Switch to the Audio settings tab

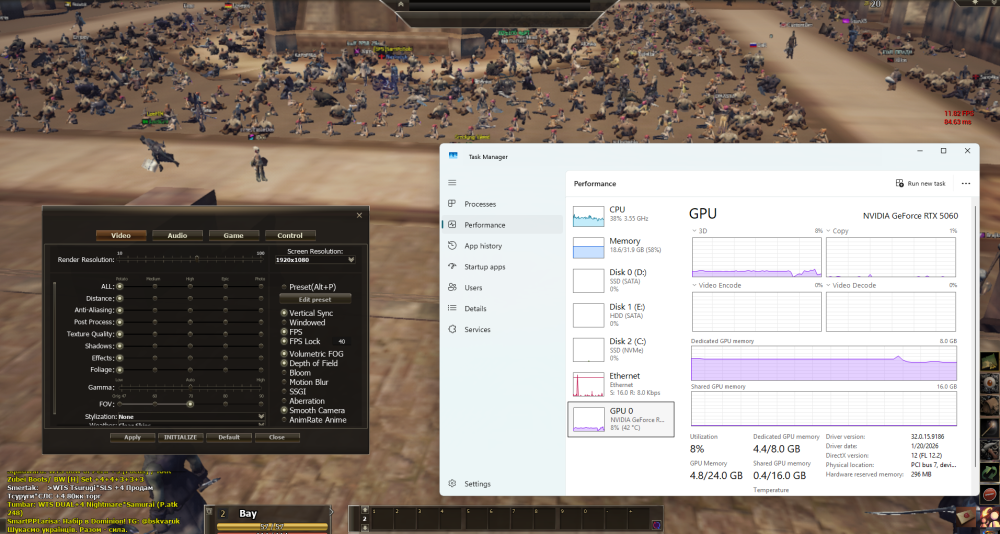[x=177, y=235]
